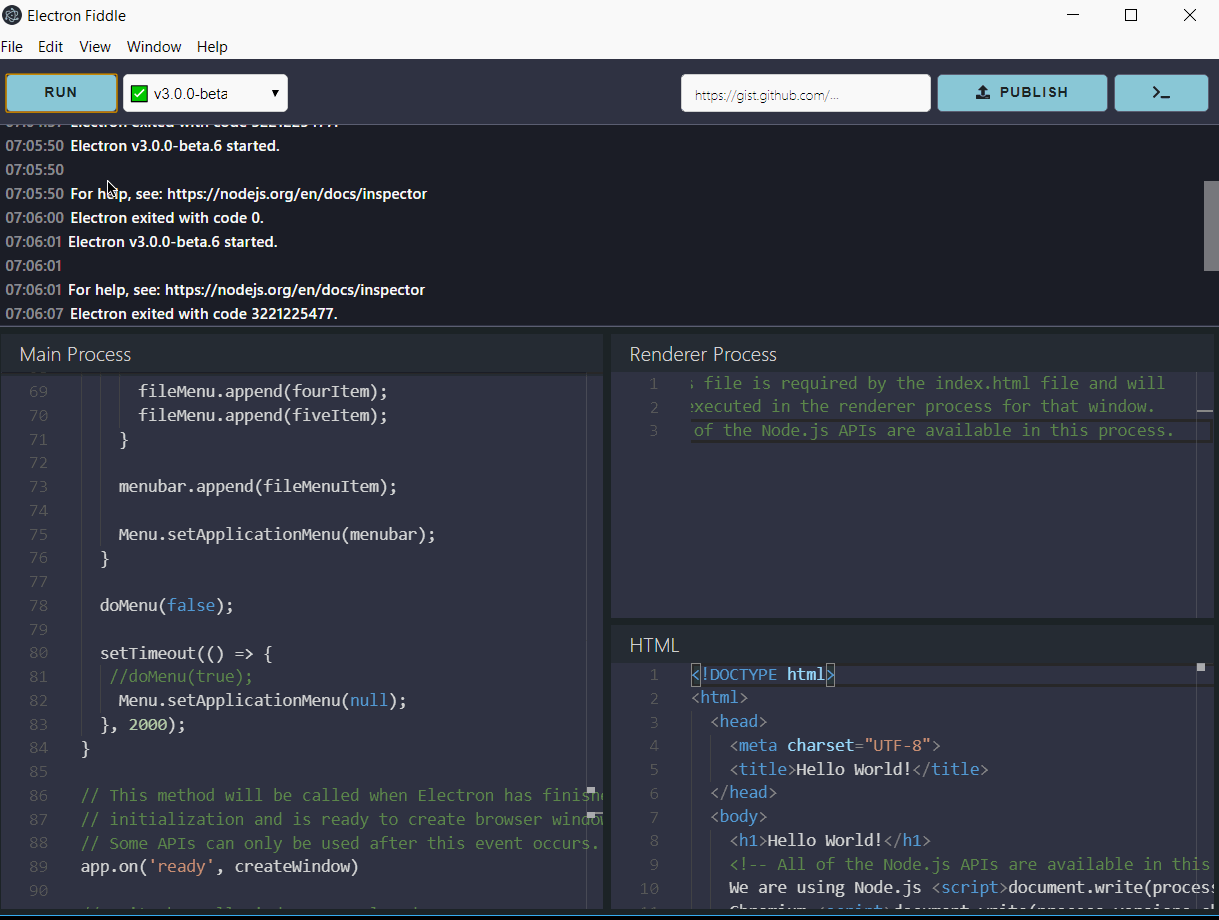Click code line 'fileMenu.append(fiveItem);'
Screen dimensions: 1219x920
[x=263, y=415]
